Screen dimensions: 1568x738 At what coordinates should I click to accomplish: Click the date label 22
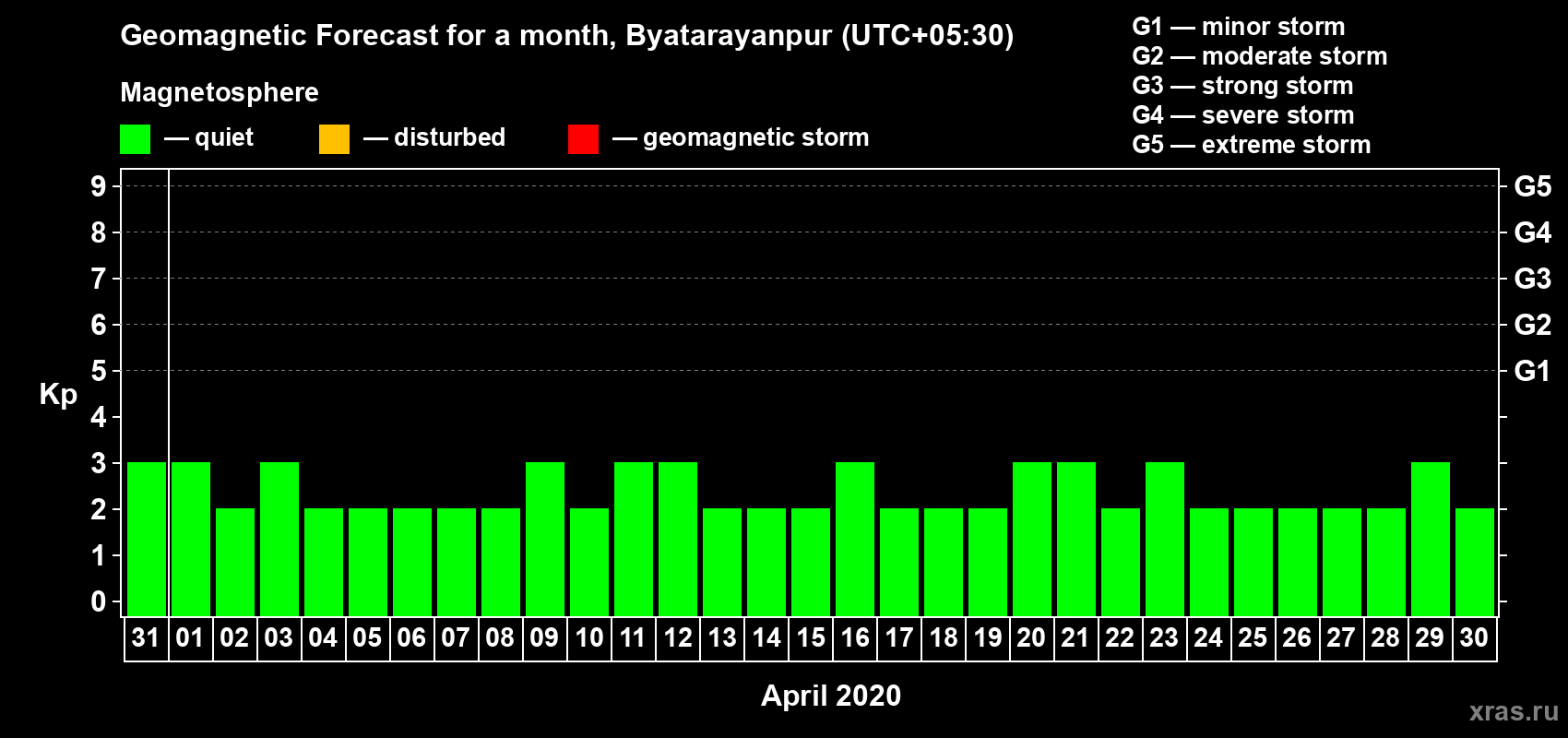click(x=1120, y=637)
